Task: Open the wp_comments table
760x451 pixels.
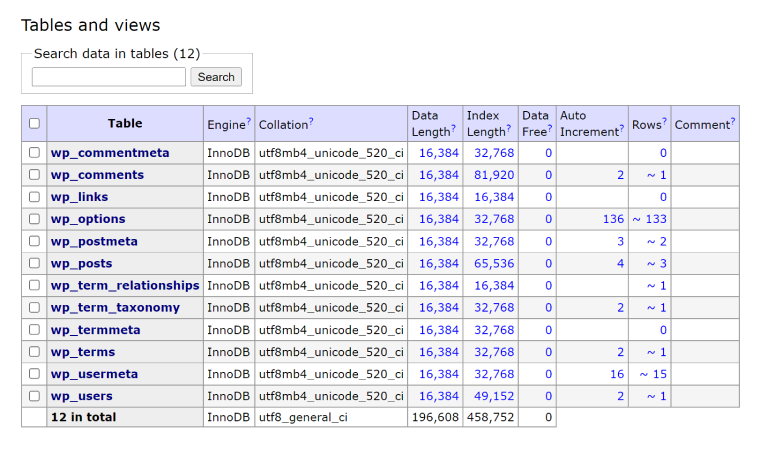Action: (97, 175)
